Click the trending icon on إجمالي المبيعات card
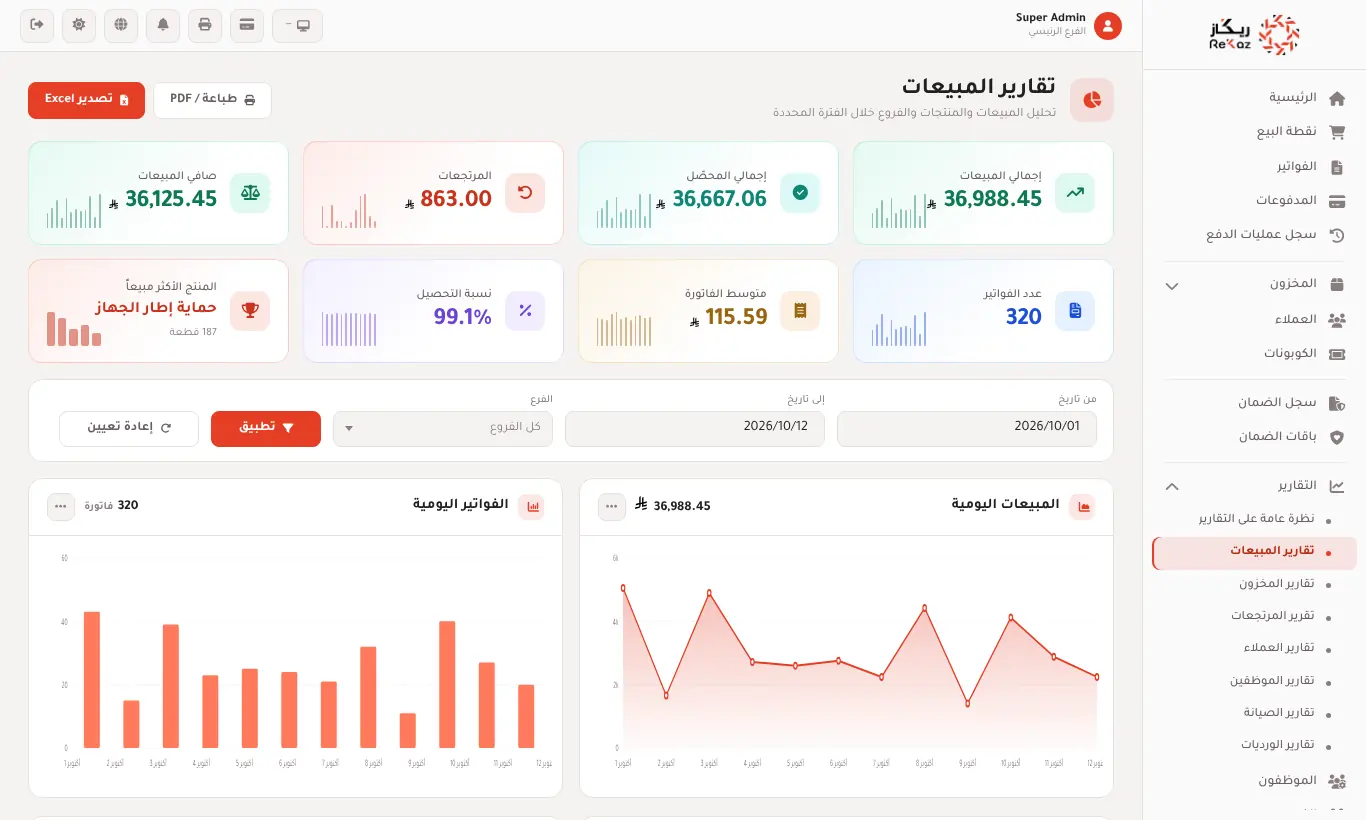This screenshot has width=1366, height=820. [x=1075, y=193]
